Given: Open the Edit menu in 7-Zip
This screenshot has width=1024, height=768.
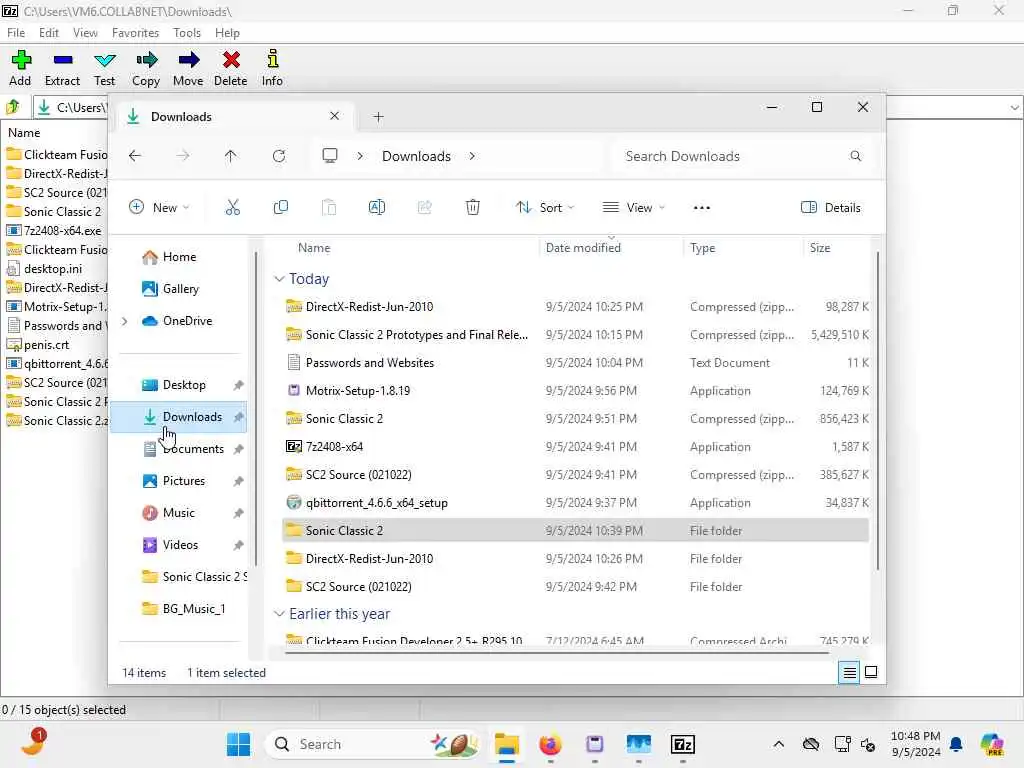Looking at the screenshot, I should coord(48,33).
